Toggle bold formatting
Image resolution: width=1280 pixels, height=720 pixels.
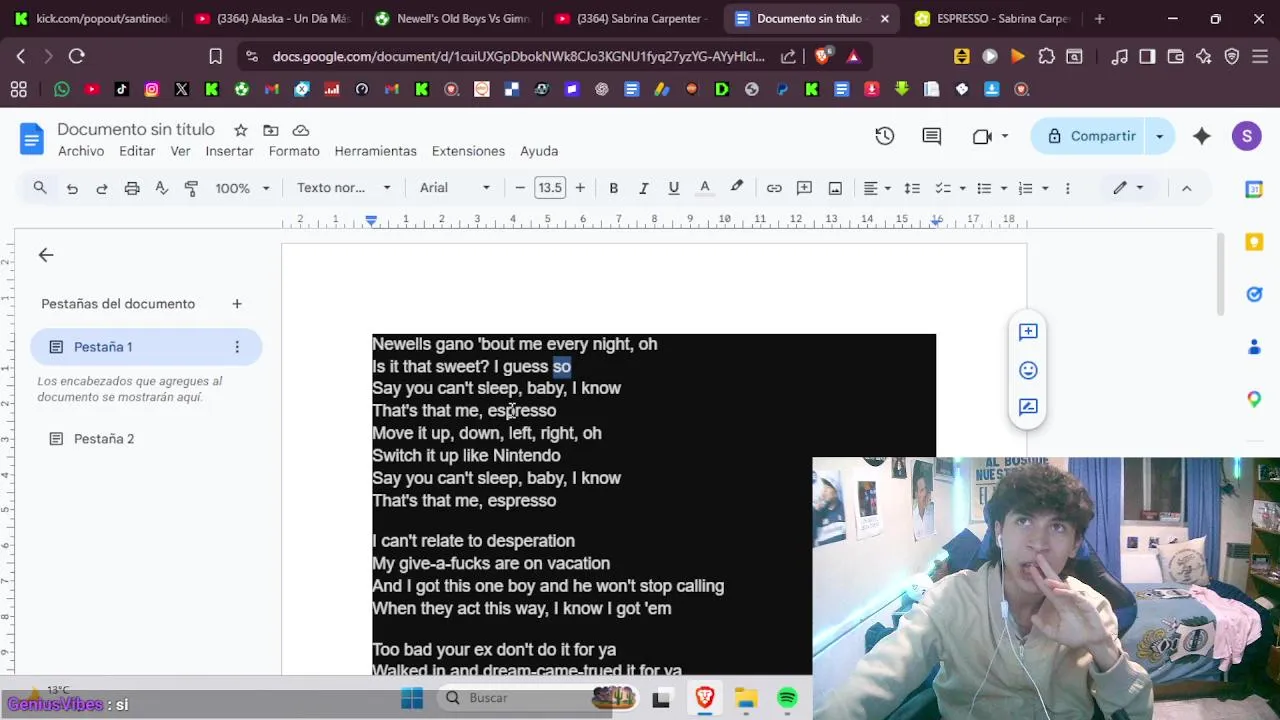click(x=614, y=188)
